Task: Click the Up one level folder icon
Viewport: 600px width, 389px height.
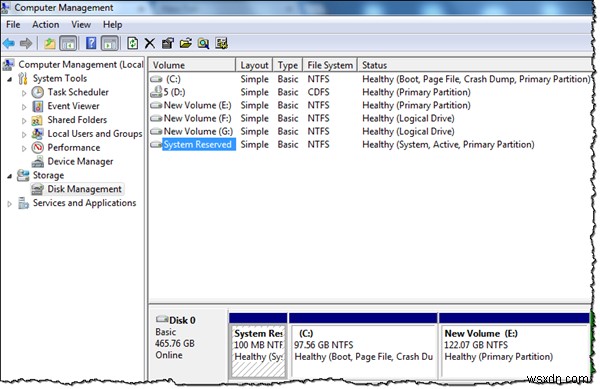Action: (x=49, y=44)
